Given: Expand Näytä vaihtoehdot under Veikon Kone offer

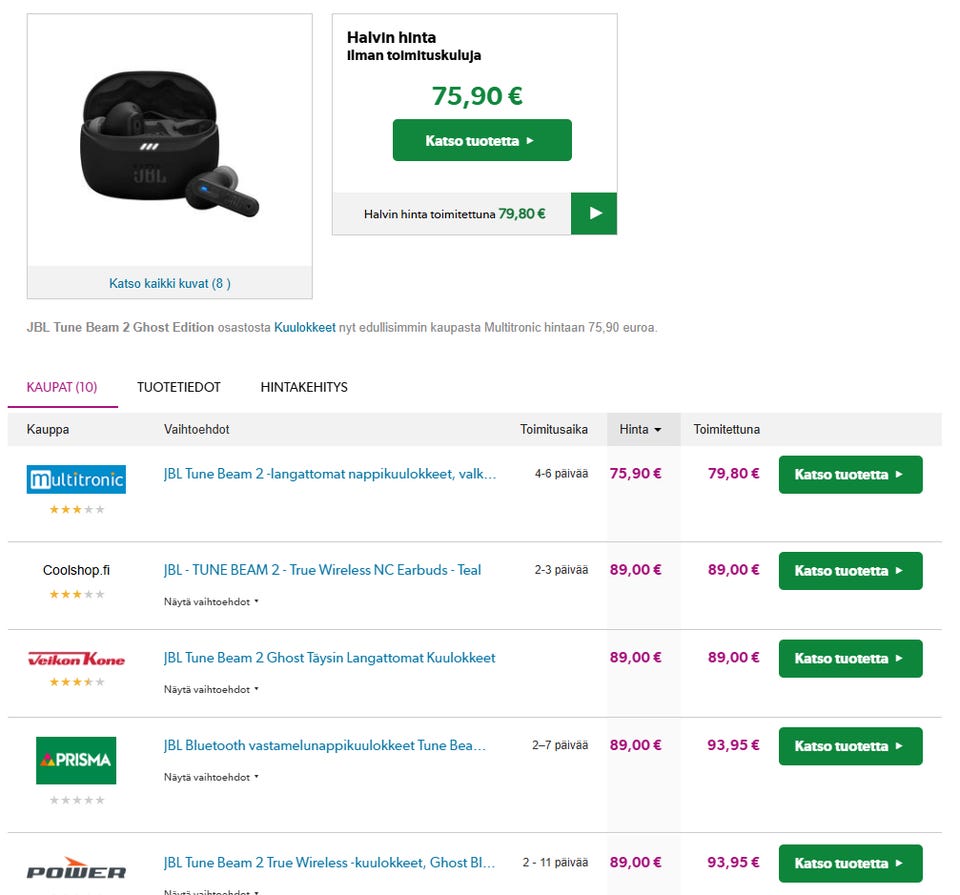Looking at the screenshot, I should pos(211,689).
